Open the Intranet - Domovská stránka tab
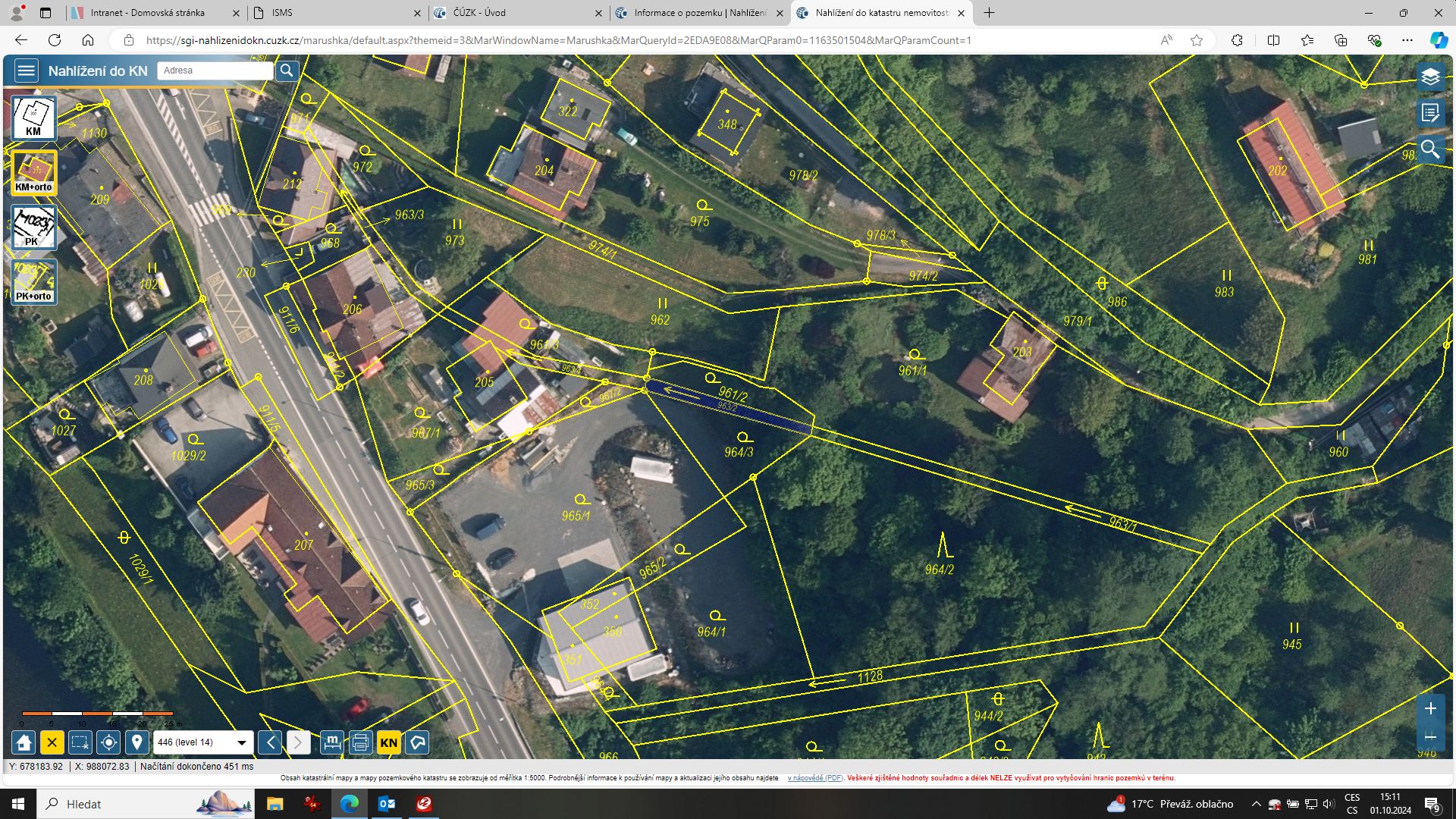The height and width of the screenshot is (819, 1456). pos(147,13)
